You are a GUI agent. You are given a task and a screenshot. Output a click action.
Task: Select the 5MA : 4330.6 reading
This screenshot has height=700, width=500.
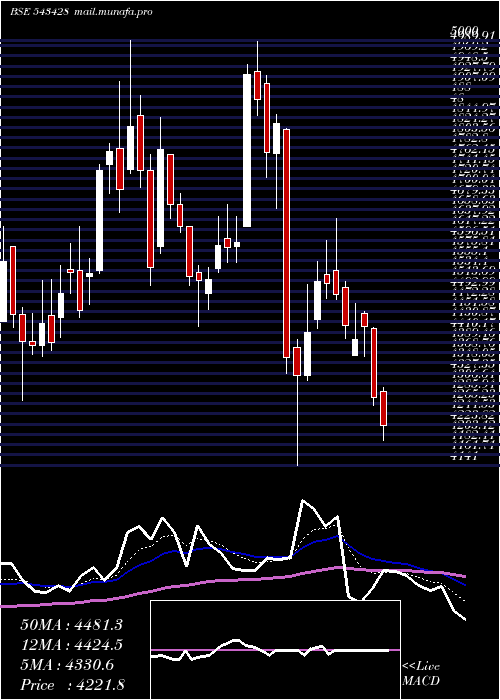click(x=67, y=665)
